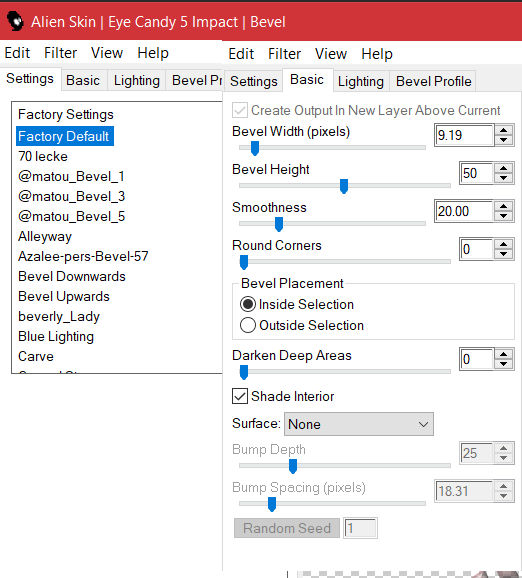The width and height of the screenshot is (522, 578).
Task: Switch to the right Lighting tab
Action: tap(361, 81)
